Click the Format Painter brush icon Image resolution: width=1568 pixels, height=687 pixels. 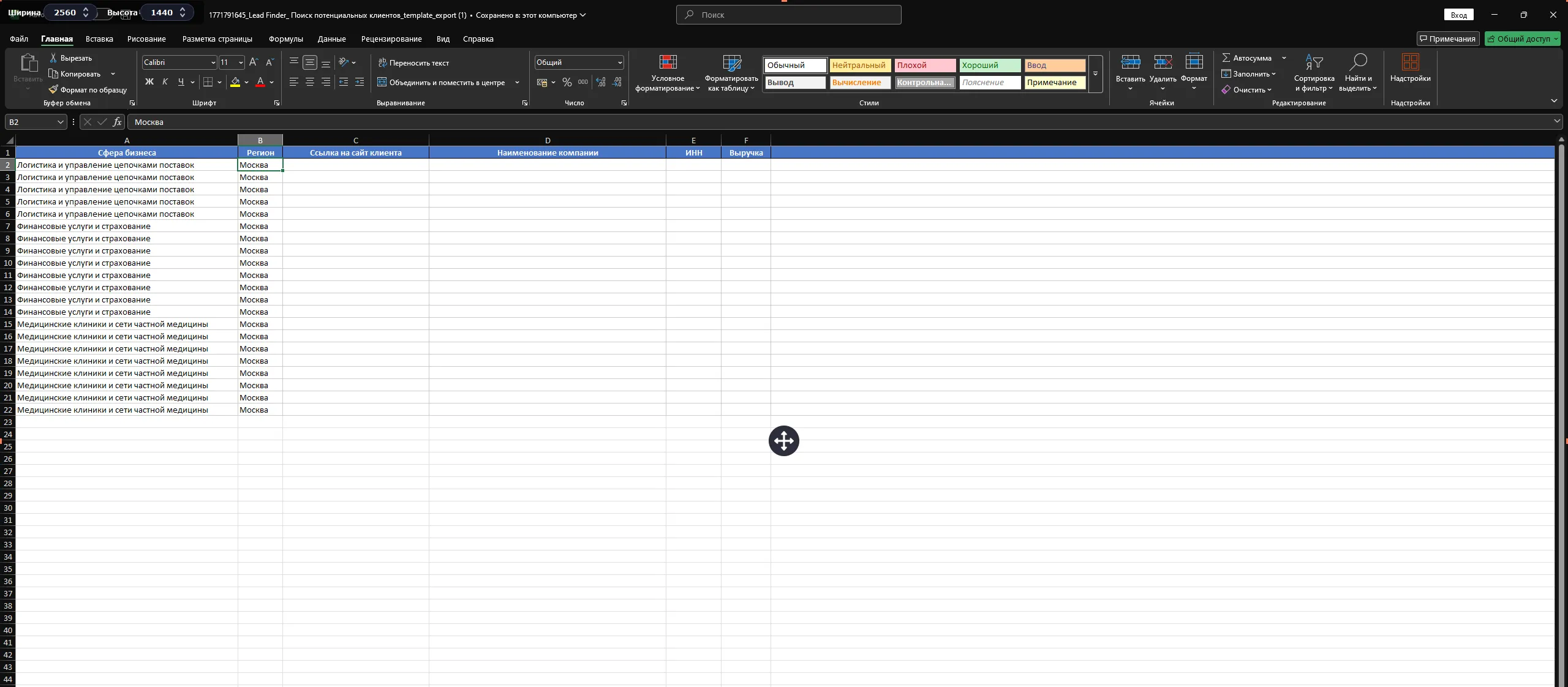[x=54, y=90]
